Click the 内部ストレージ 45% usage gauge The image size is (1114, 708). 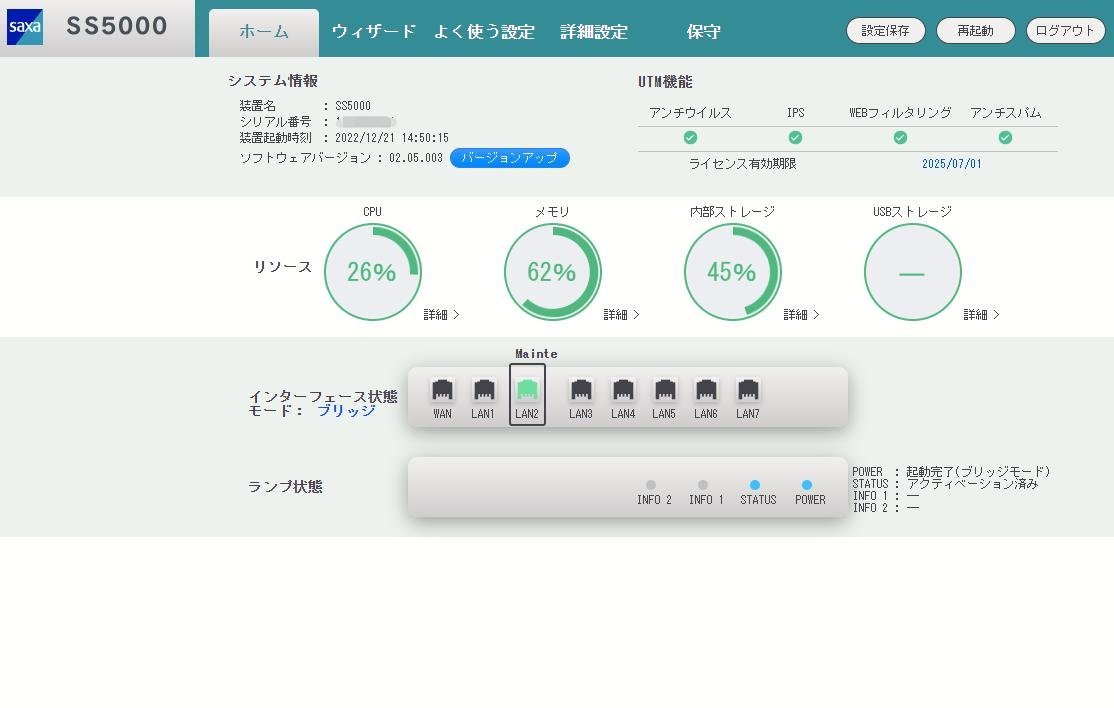click(x=732, y=272)
